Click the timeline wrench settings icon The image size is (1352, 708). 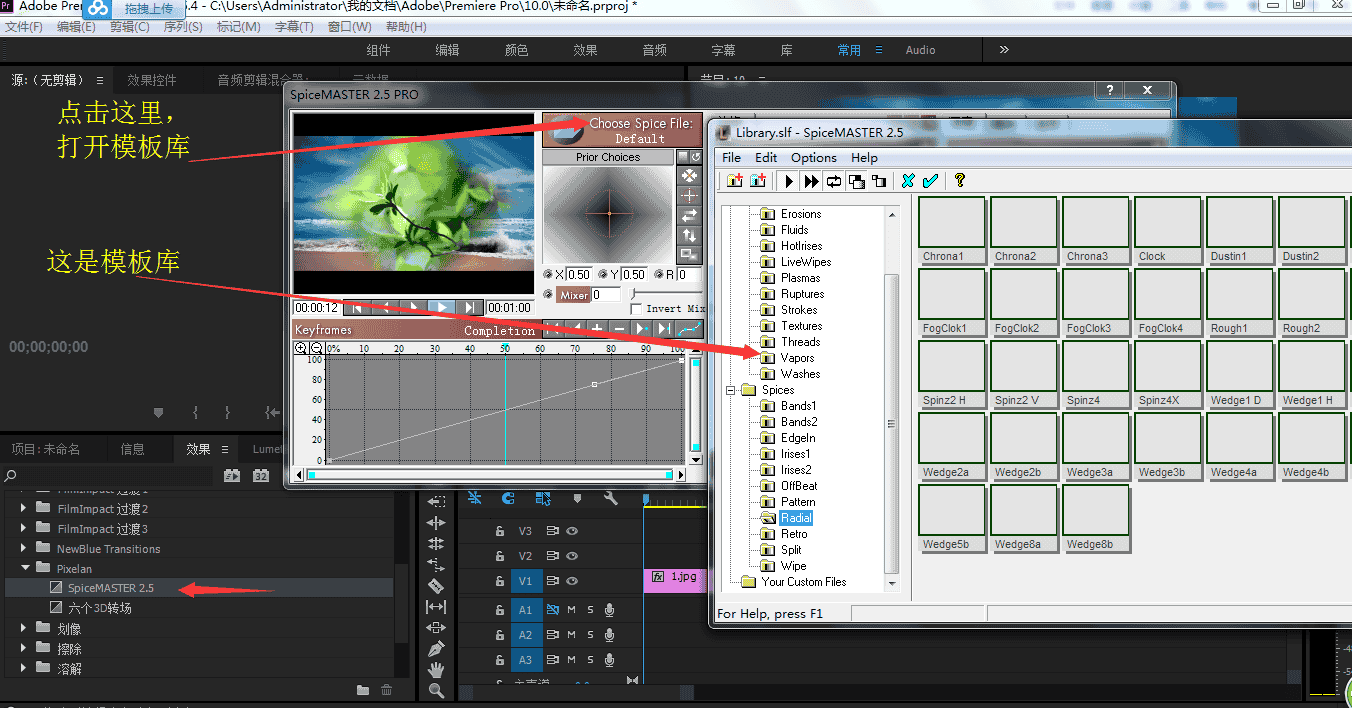(x=610, y=498)
